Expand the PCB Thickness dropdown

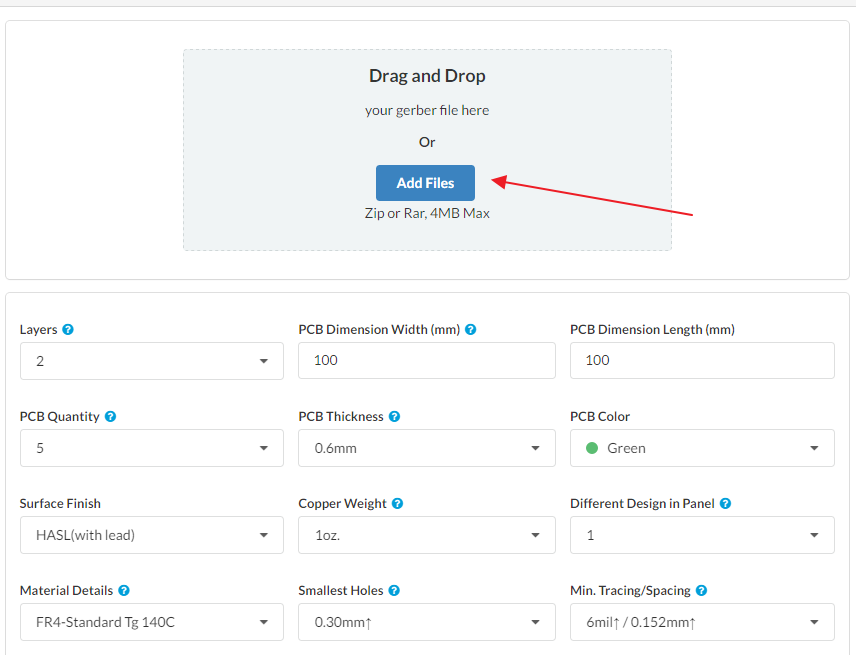pos(427,448)
